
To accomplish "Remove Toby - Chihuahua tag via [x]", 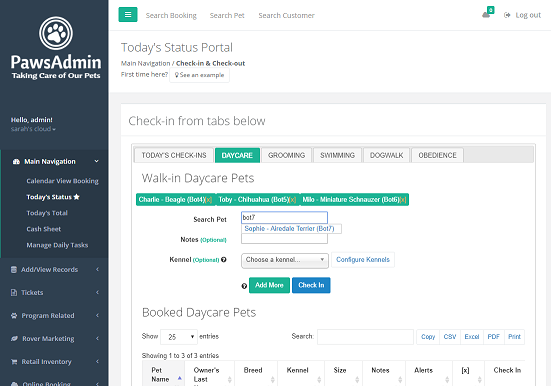I will [x=292, y=200].
